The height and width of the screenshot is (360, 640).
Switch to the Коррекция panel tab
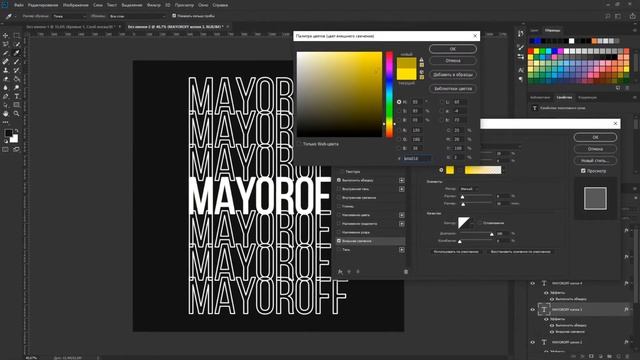pyautogui.click(x=587, y=98)
